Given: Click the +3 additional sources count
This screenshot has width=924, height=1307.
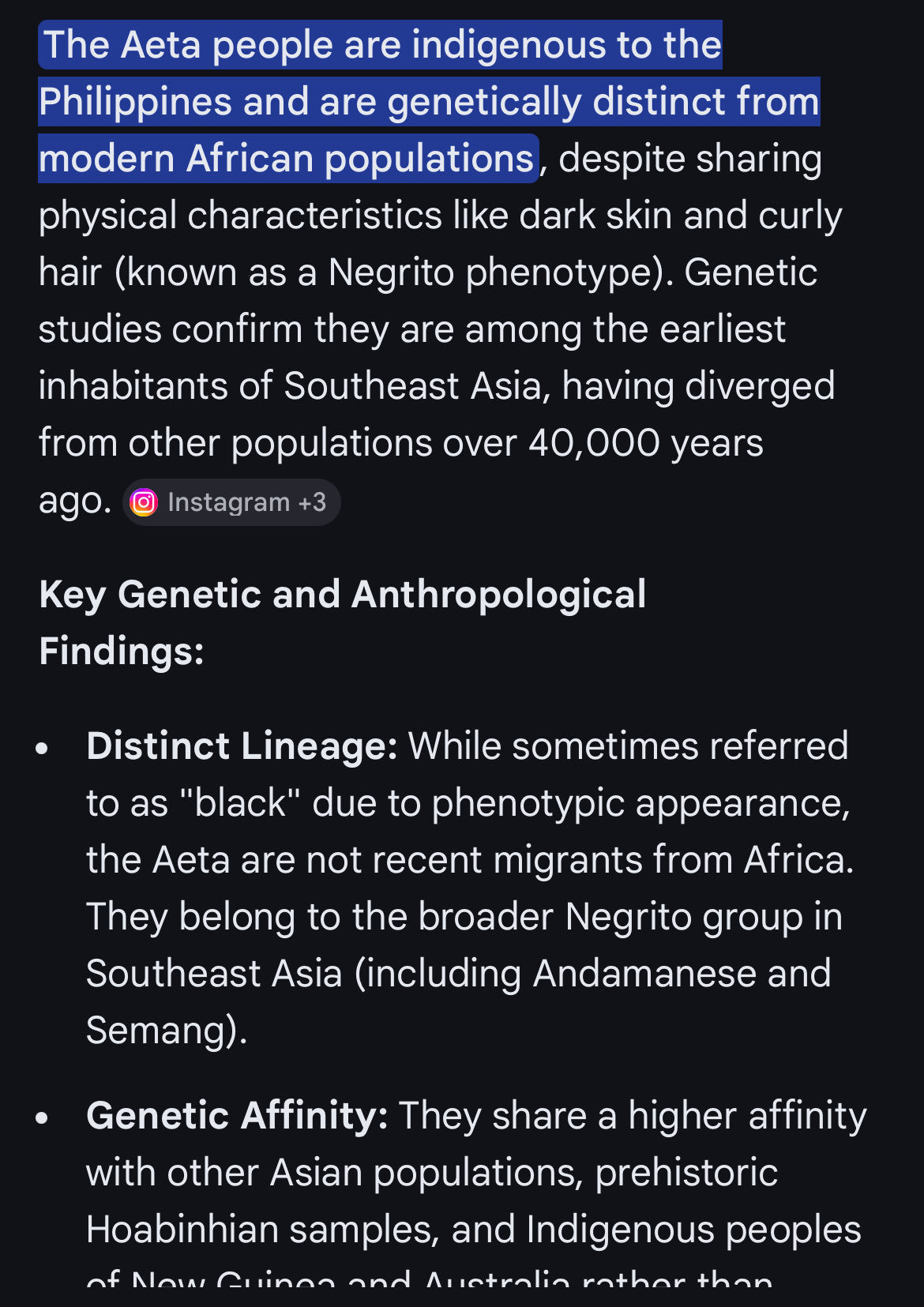Looking at the screenshot, I should coord(312,502).
